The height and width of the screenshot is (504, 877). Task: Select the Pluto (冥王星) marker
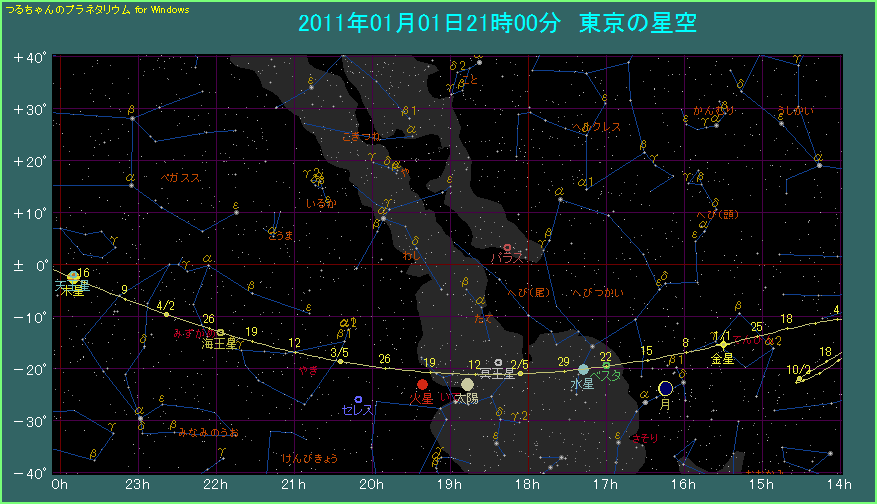point(498,362)
